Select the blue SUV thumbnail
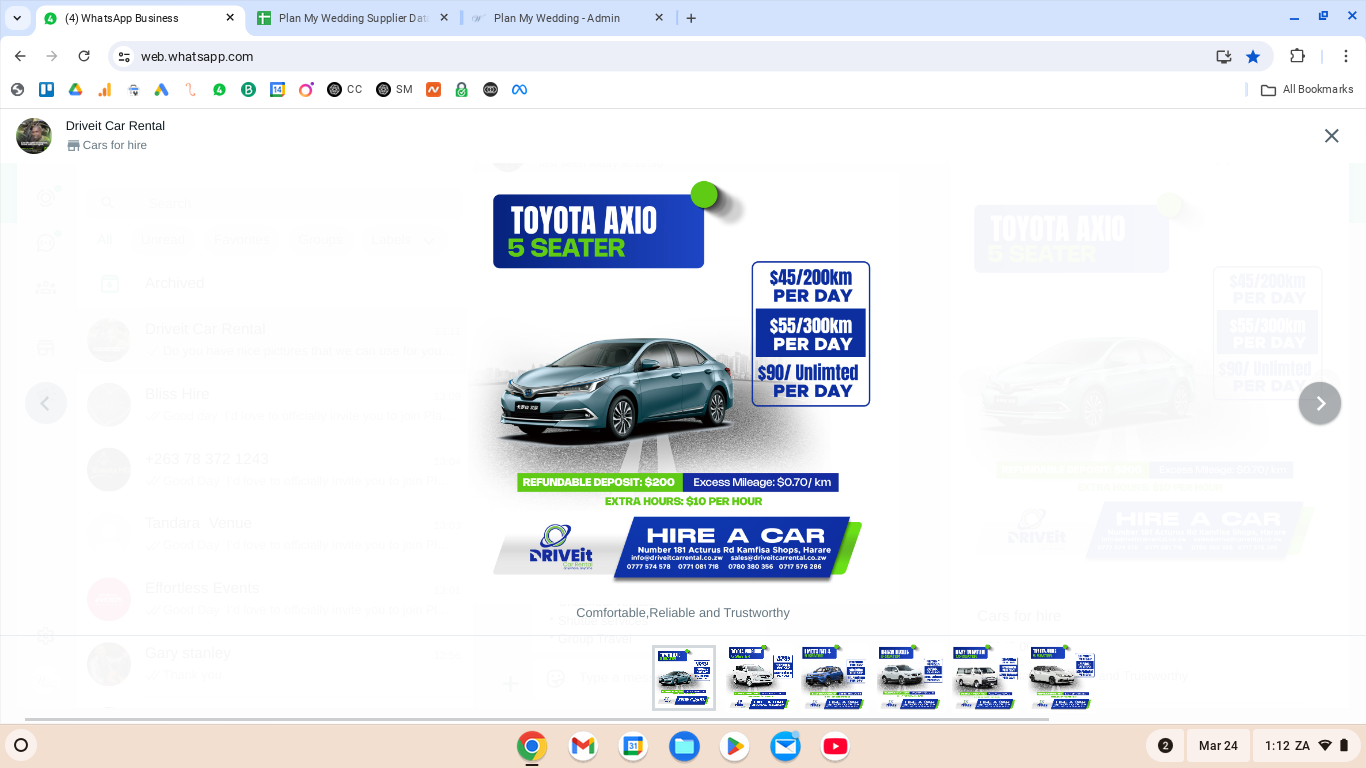Screen dimensions: 1366x768 833,677
